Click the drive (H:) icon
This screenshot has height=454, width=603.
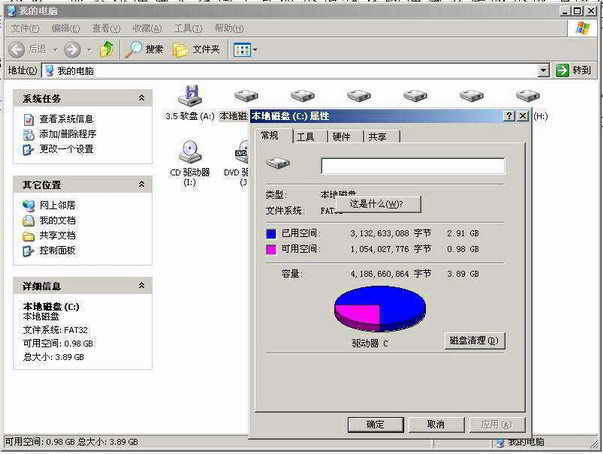tap(529, 97)
